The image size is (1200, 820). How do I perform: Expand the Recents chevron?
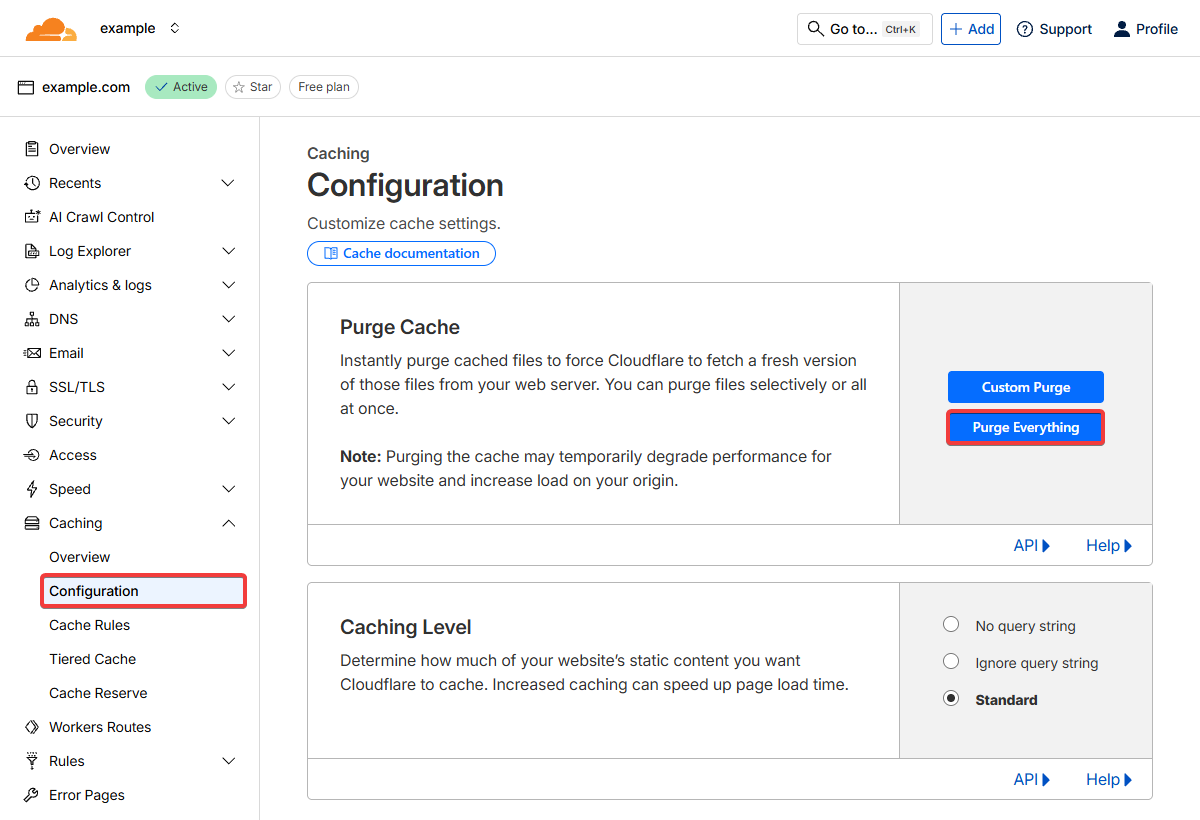pyautogui.click(x=228, y=183)
